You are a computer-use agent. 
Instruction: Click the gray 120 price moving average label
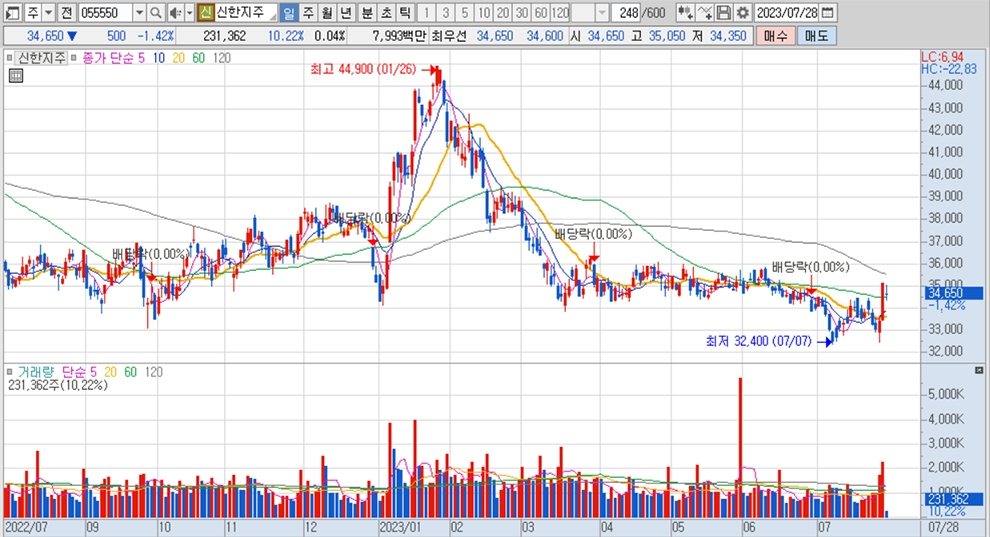pyautogui.click(x=222, y=58)
